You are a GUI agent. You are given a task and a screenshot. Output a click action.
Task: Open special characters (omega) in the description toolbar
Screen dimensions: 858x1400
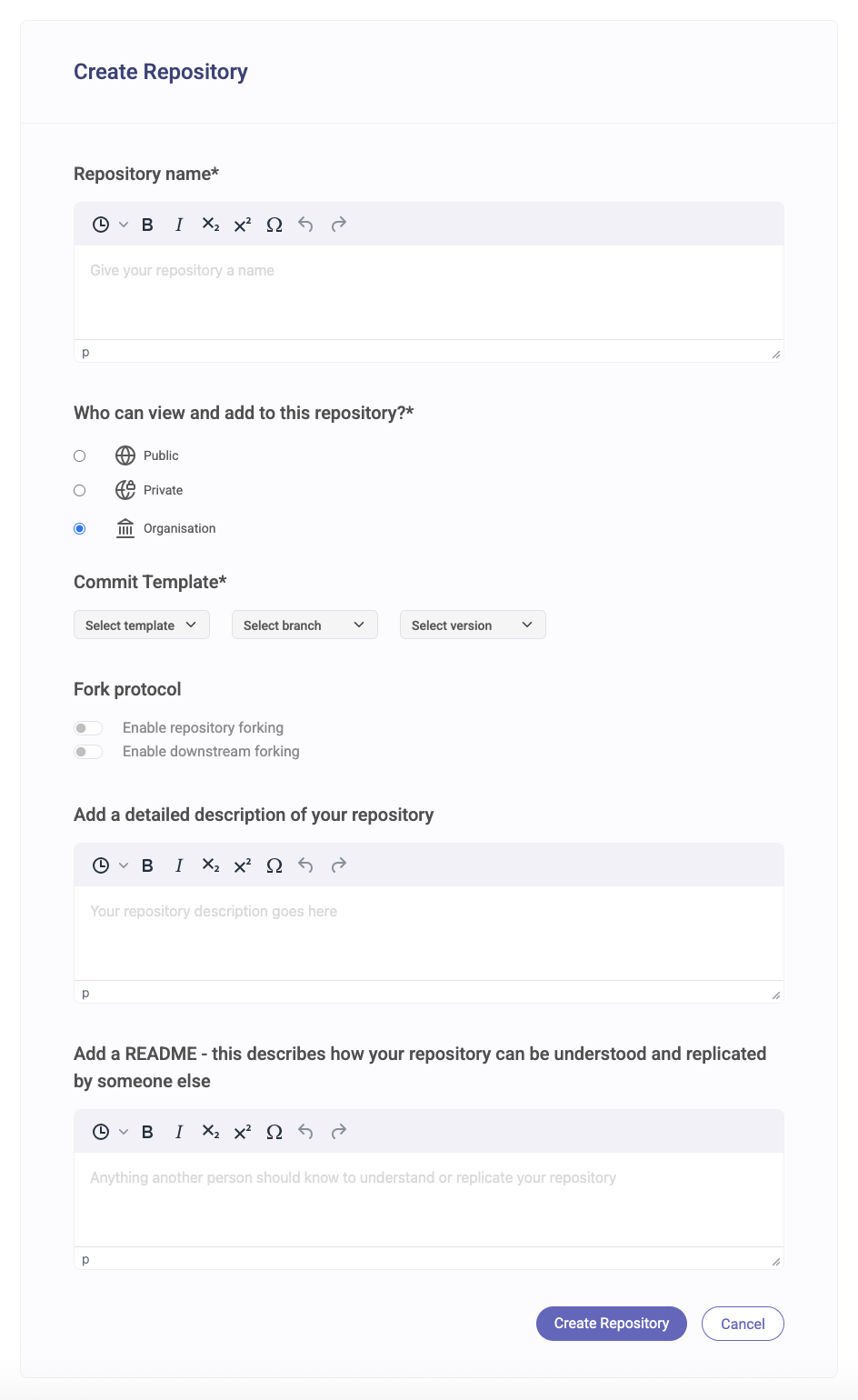pos(274,865)
